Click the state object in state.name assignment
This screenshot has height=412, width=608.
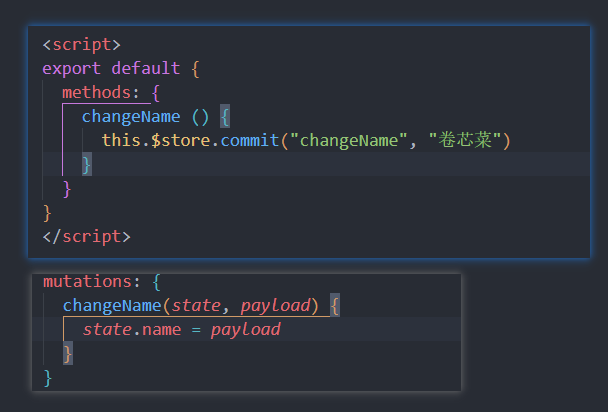[x=106, y=330]
